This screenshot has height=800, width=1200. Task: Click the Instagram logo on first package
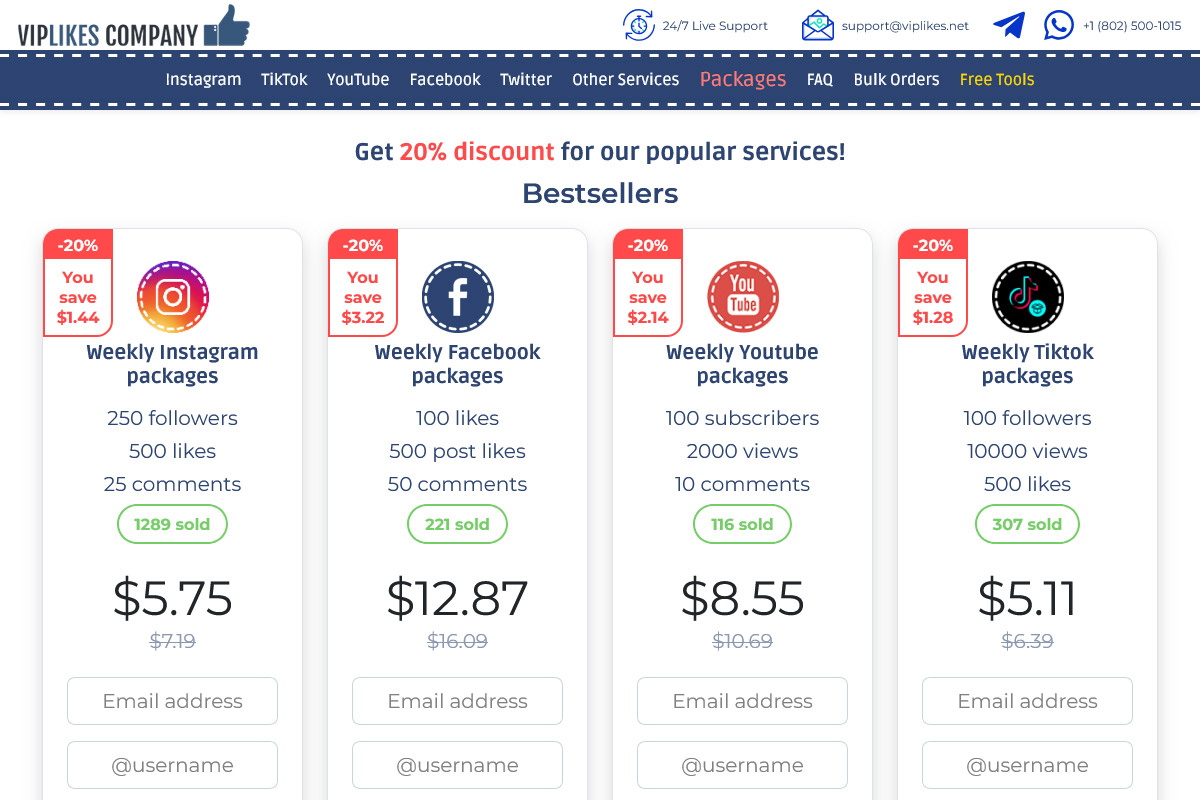[x=173, y=297]
